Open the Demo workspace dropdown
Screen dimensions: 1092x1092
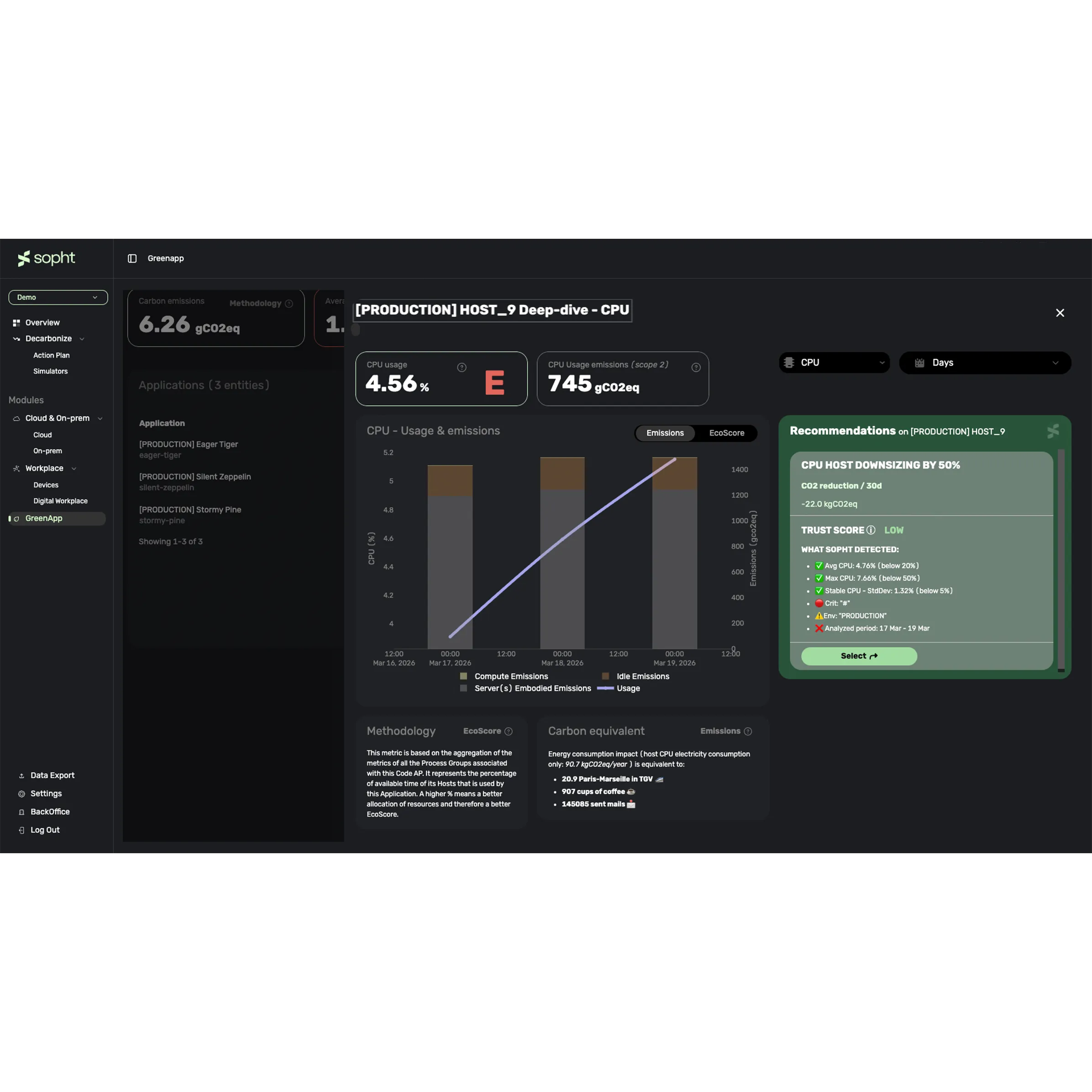point(58,297)
